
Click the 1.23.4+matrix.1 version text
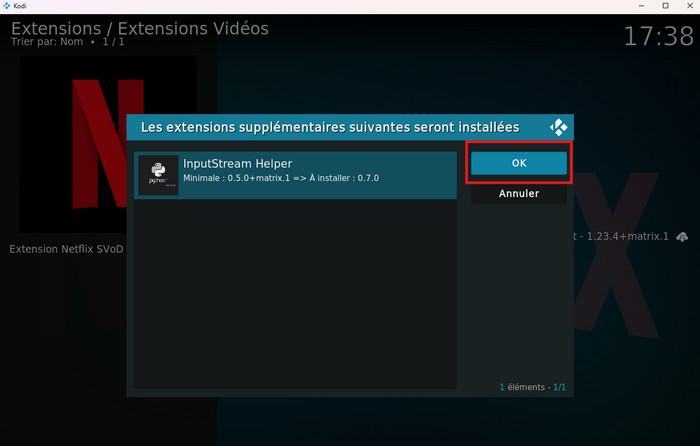628,236
